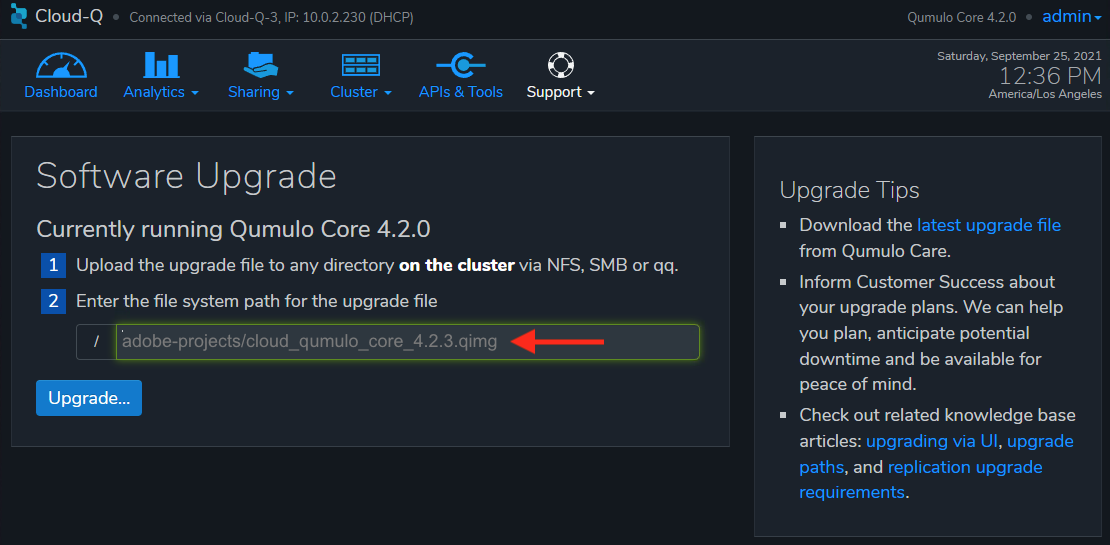Expand the Analytics dropdown menu

pyautogui.click(x=161, y=92)
